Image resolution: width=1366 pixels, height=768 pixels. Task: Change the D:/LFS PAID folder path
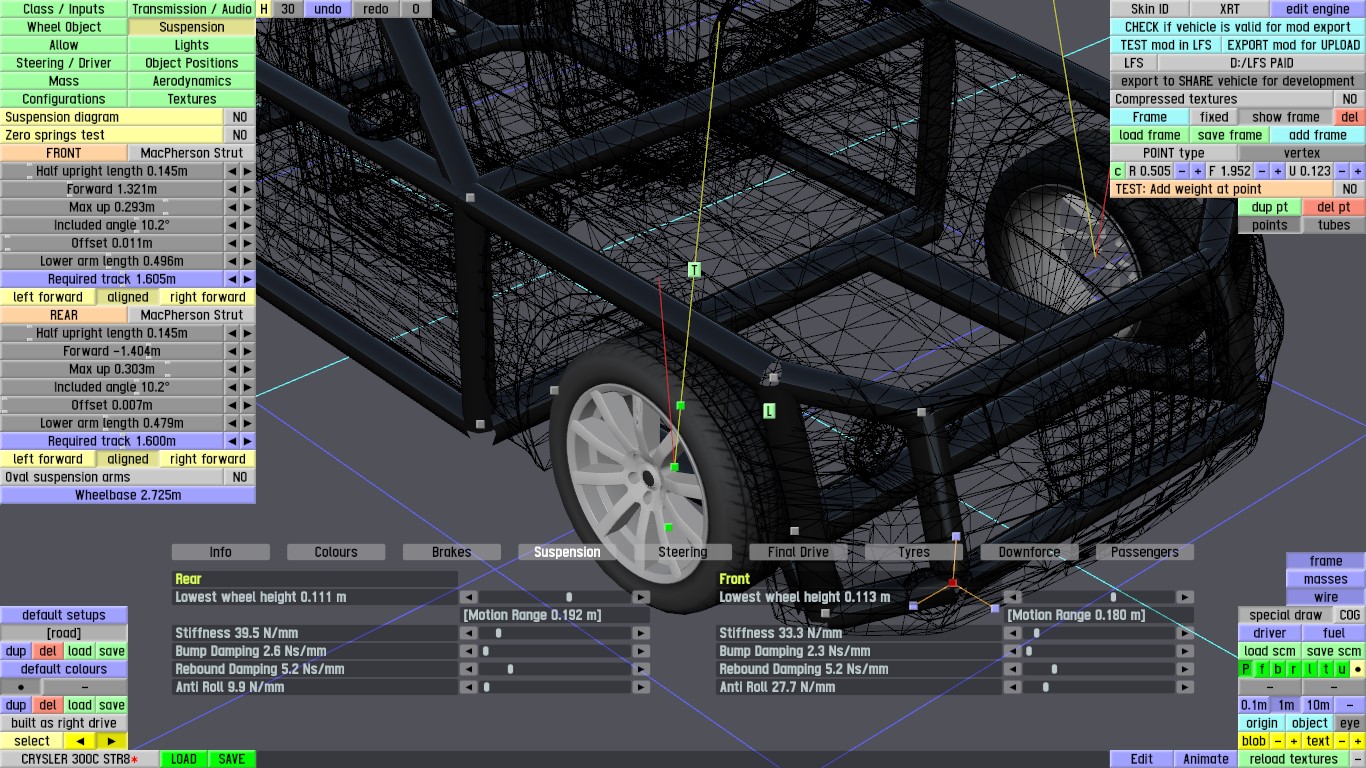point(1262,63)
